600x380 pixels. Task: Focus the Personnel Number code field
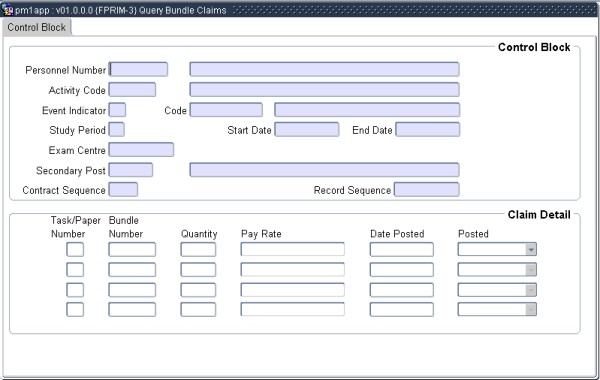pos(138,69)
